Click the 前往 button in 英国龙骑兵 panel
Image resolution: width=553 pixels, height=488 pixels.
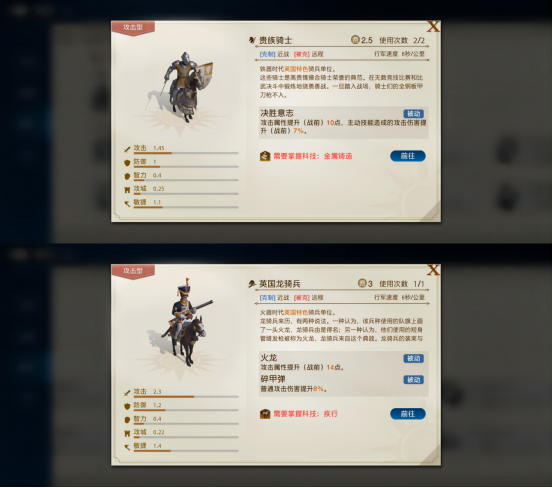click(x=408, y=414)
